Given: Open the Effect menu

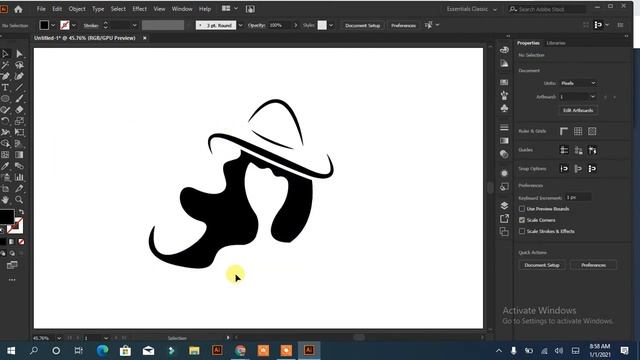Looking at the screenshot, I should point(139,9).
